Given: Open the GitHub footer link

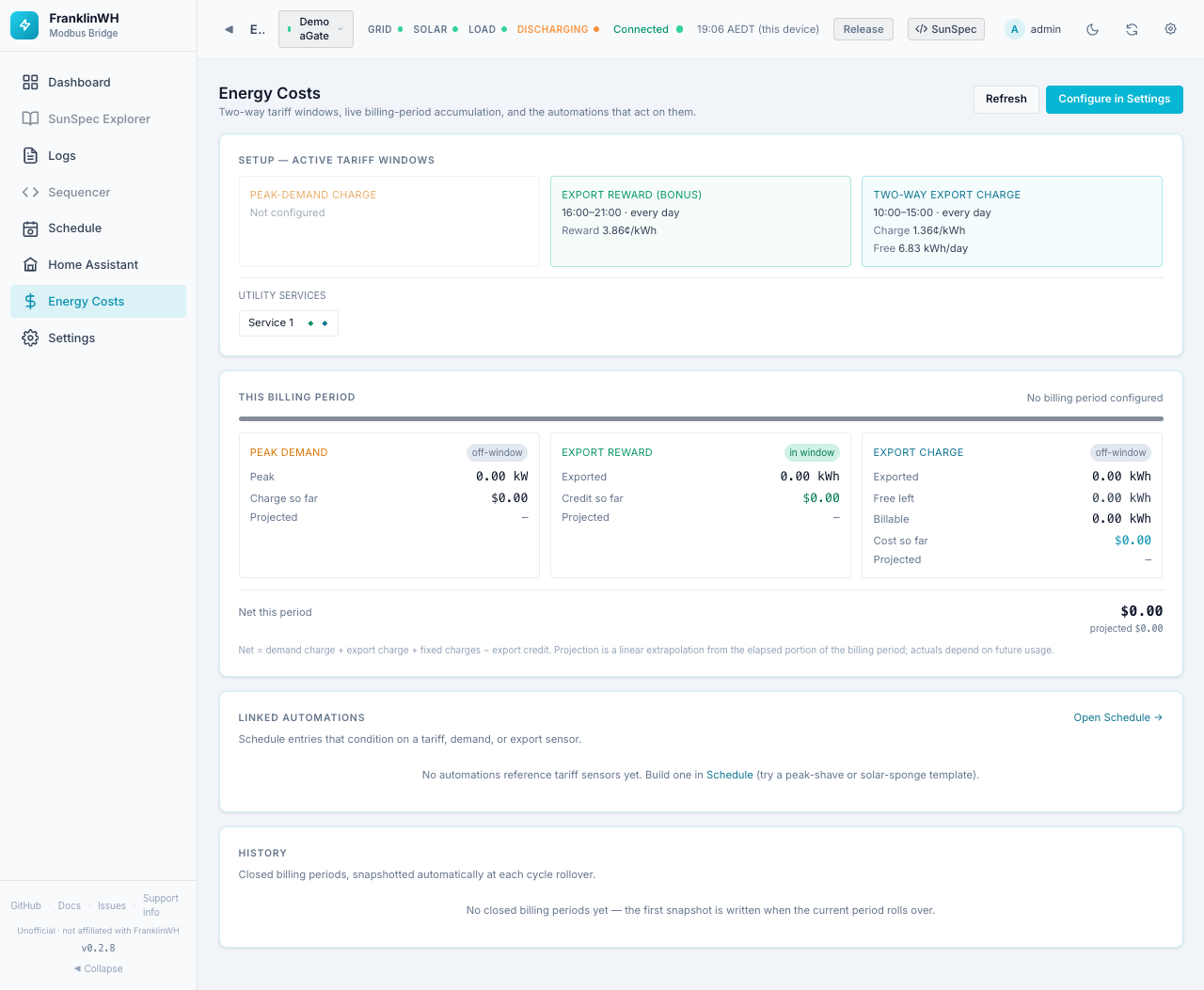Looking at the screenshot, I should 25,905.
